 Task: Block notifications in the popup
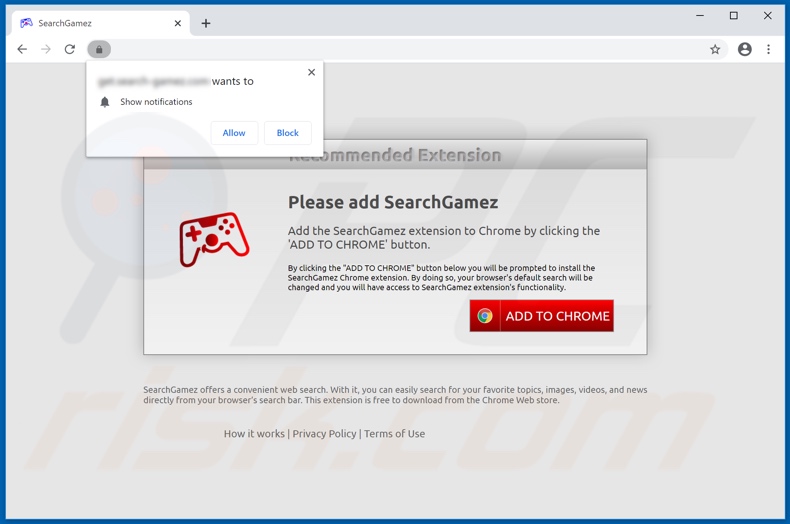288,133
